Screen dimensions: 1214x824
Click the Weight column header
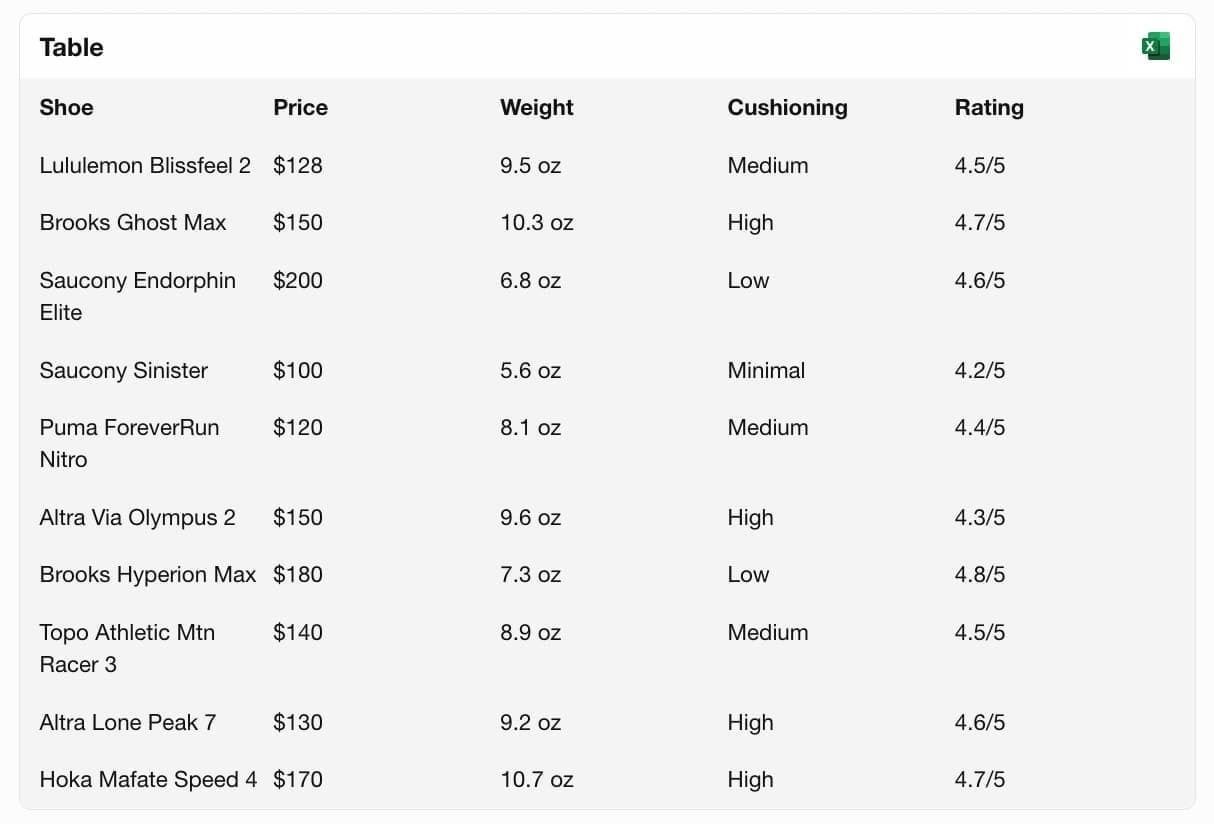(536, 107)
